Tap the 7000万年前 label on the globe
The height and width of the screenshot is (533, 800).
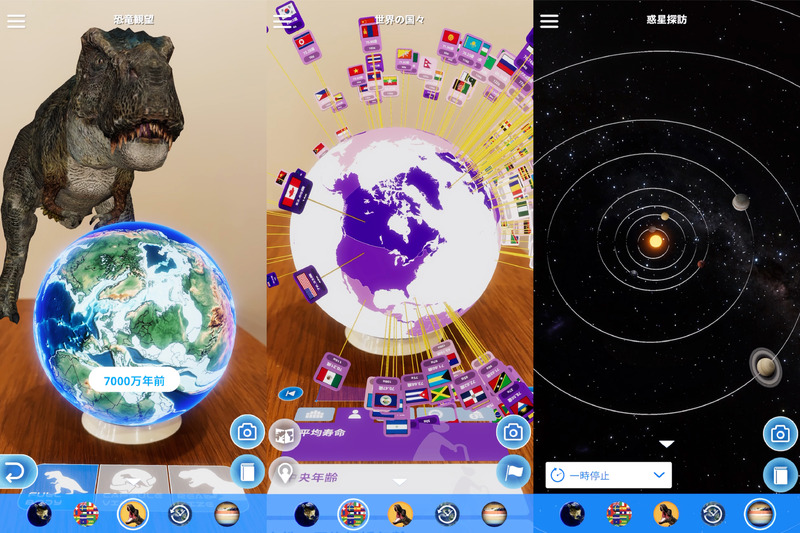[x=133, y=381]
